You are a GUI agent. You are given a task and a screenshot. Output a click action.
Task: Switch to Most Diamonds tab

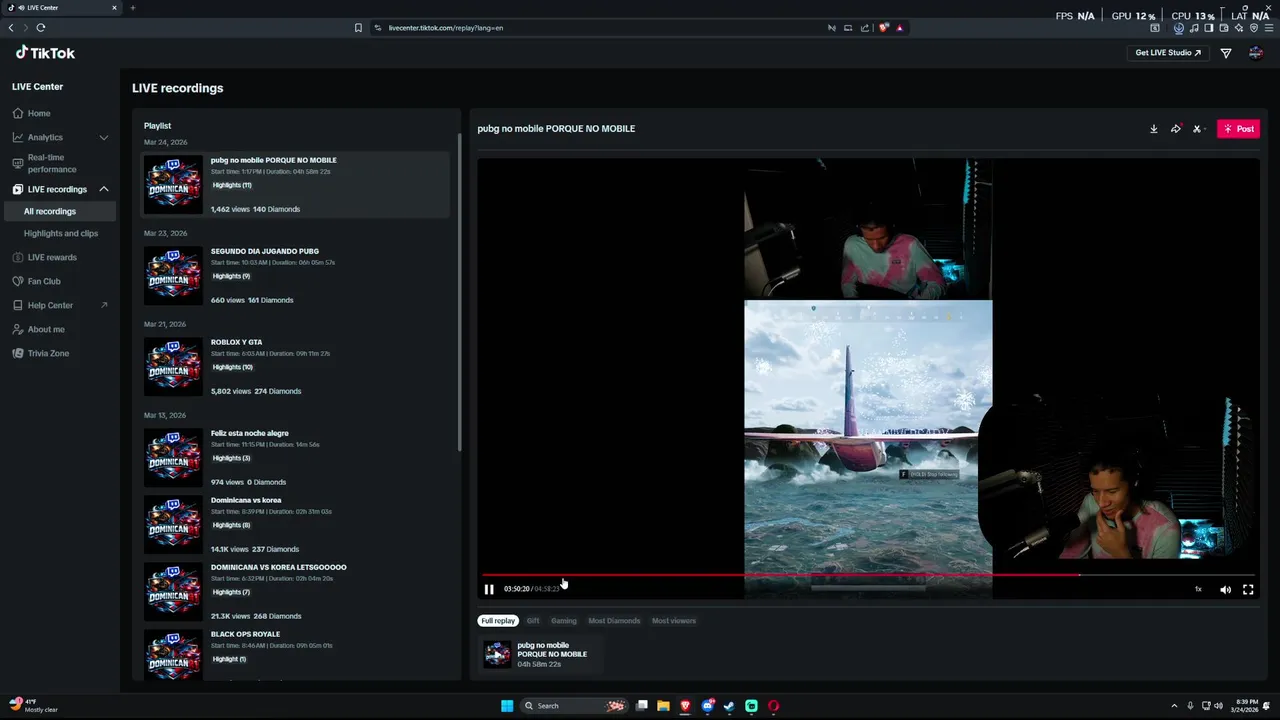[x=614, y=621]
